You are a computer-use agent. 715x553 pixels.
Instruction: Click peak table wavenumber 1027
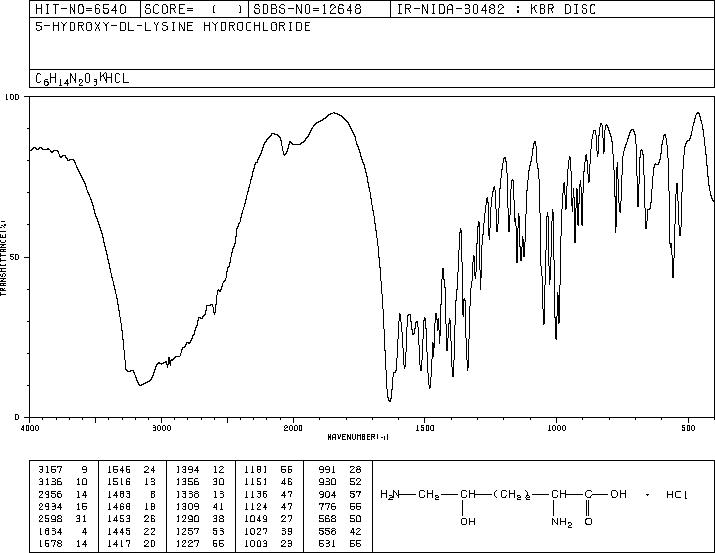(x=256, y=532)
